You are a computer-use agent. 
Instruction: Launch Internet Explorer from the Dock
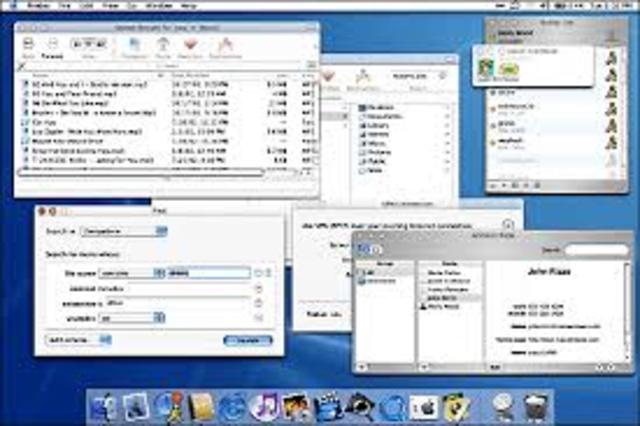[x=233, y=406]
